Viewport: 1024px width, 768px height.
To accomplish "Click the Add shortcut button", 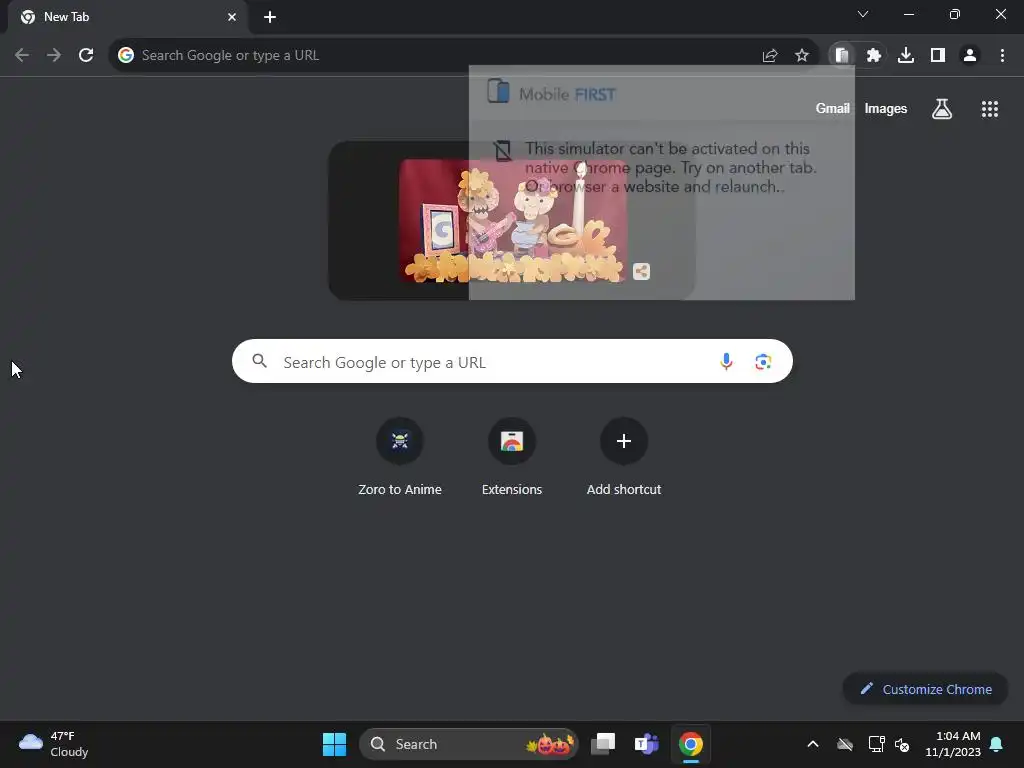I will pos(624,458).
